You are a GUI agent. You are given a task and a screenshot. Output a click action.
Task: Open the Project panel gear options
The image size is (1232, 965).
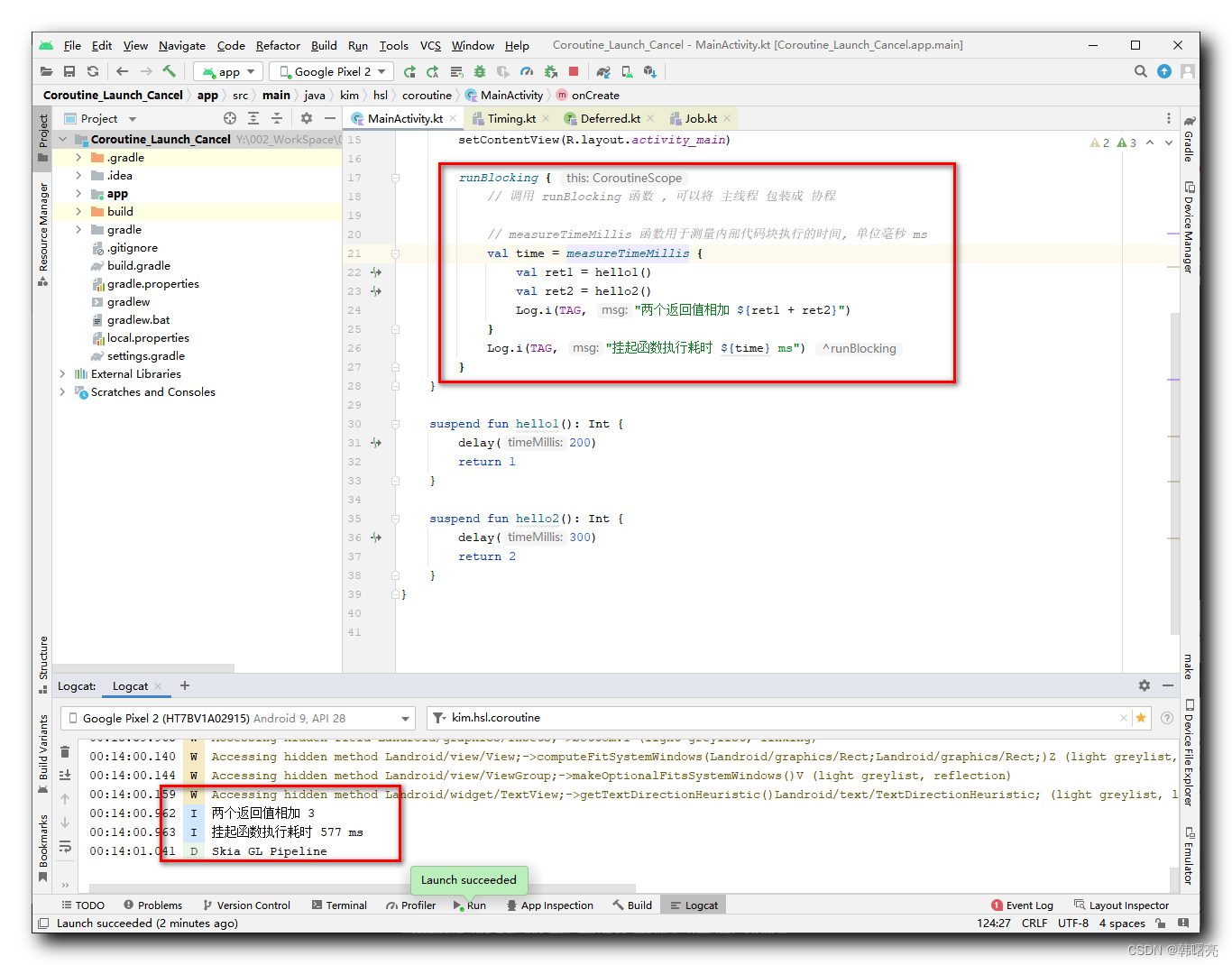[307, 118]
